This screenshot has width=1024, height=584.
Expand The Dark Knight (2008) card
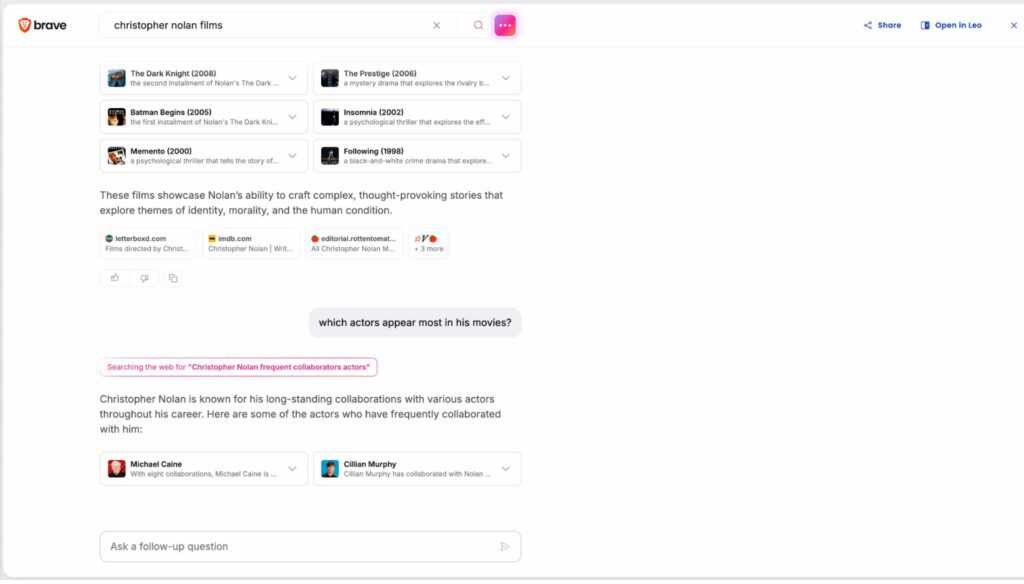pos(293,78)
